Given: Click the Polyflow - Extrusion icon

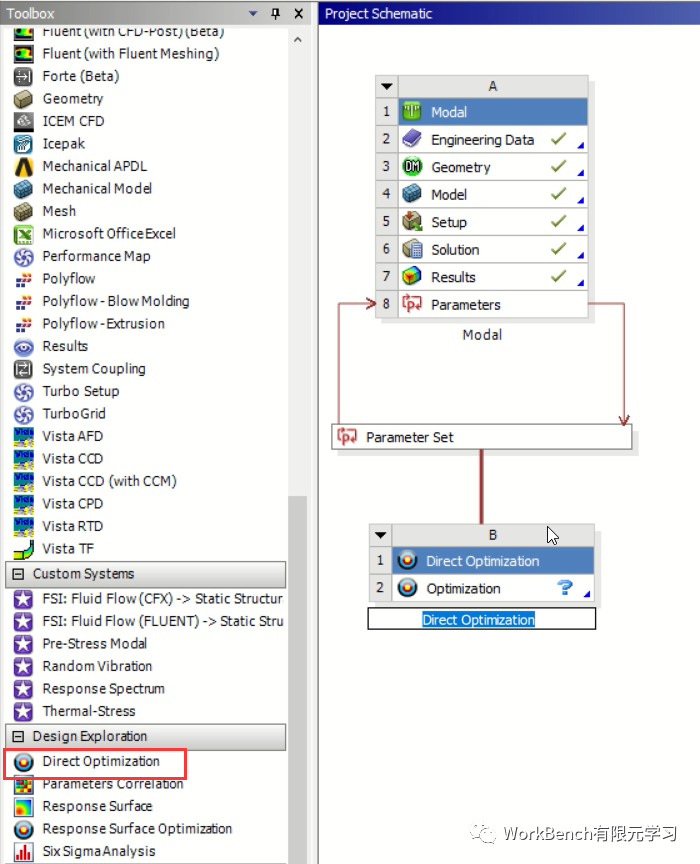Looking at the screenshot, I should pyautogui.click(x=23, y=325).
